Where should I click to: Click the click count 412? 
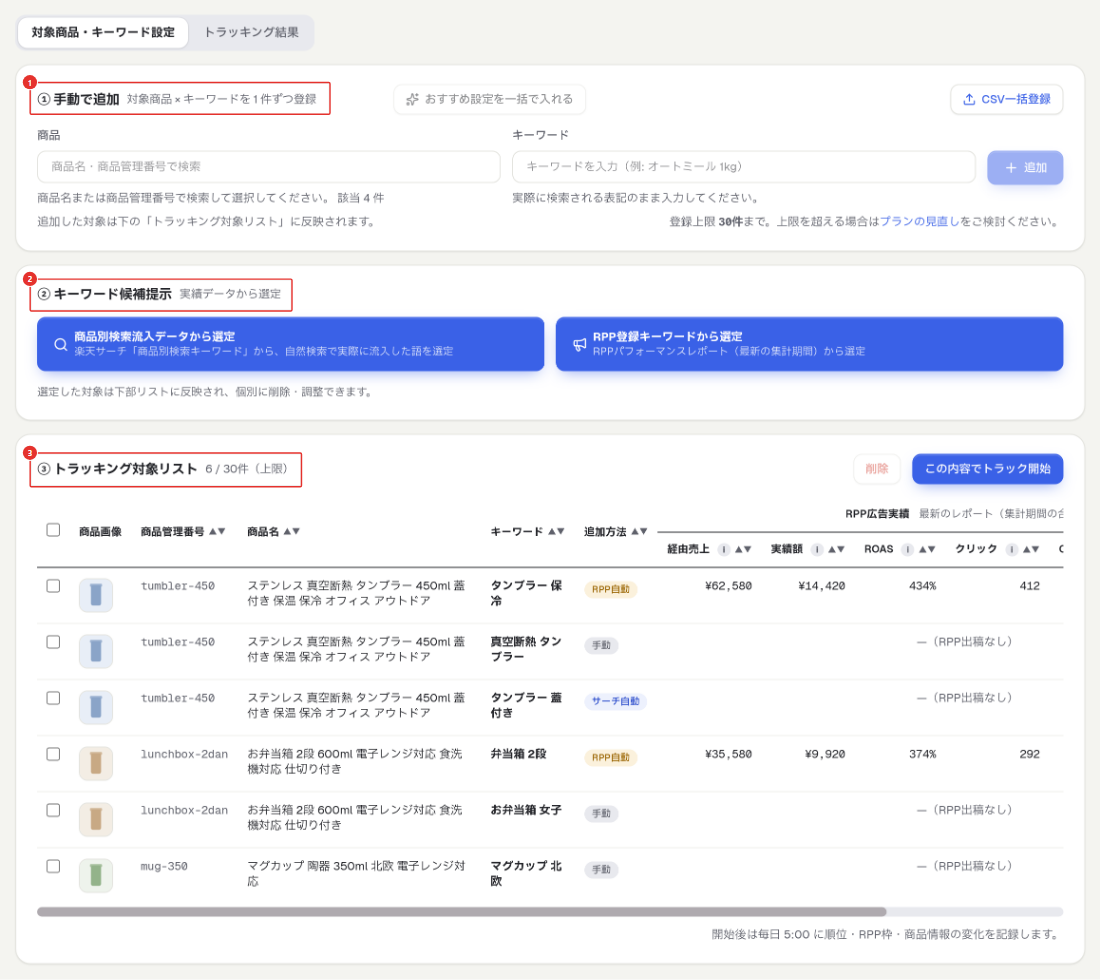point(1029,586)
